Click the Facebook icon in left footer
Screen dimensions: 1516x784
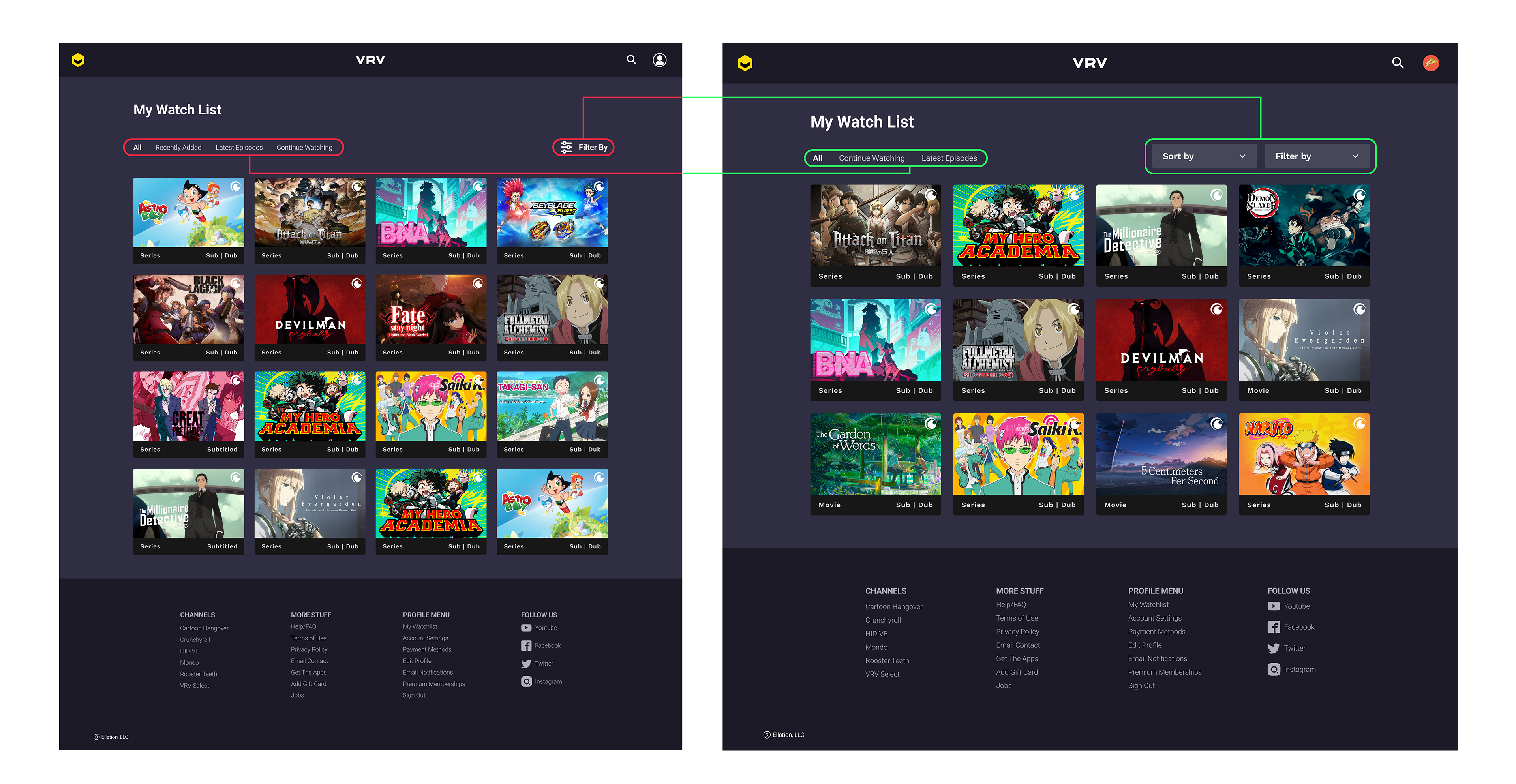526,646
